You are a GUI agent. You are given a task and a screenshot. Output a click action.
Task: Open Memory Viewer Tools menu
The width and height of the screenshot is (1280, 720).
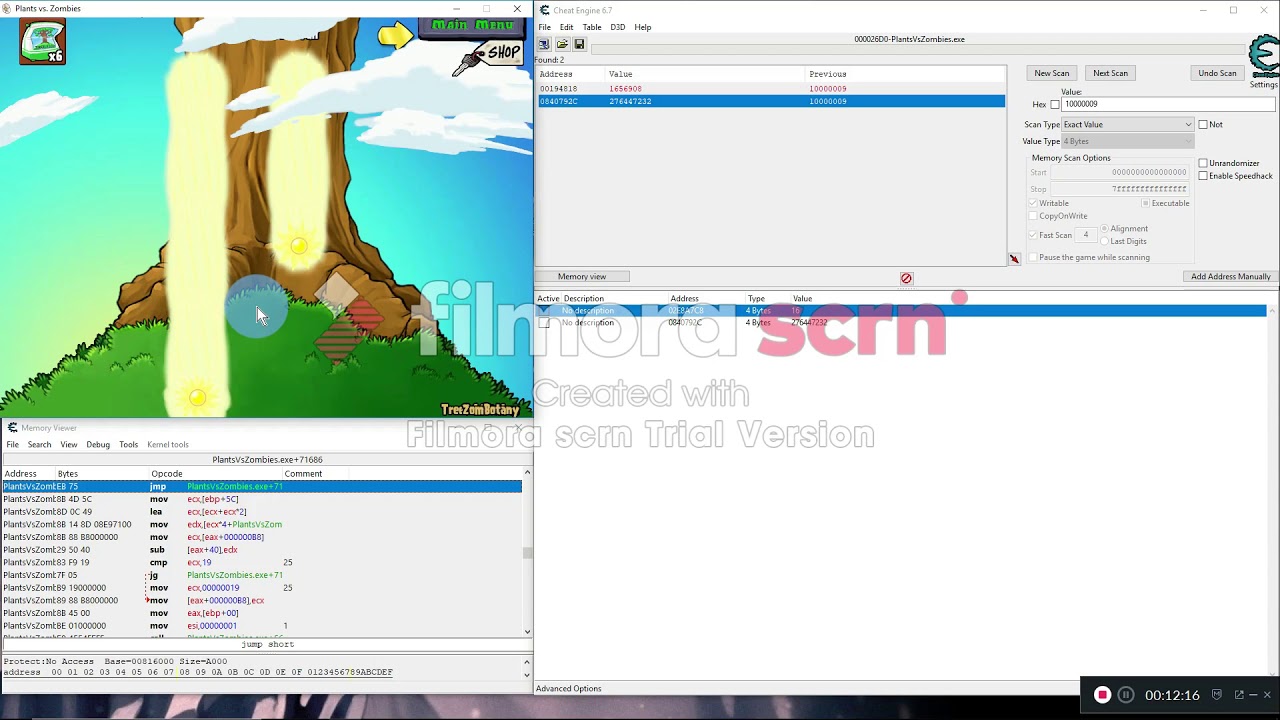(128, 444)
